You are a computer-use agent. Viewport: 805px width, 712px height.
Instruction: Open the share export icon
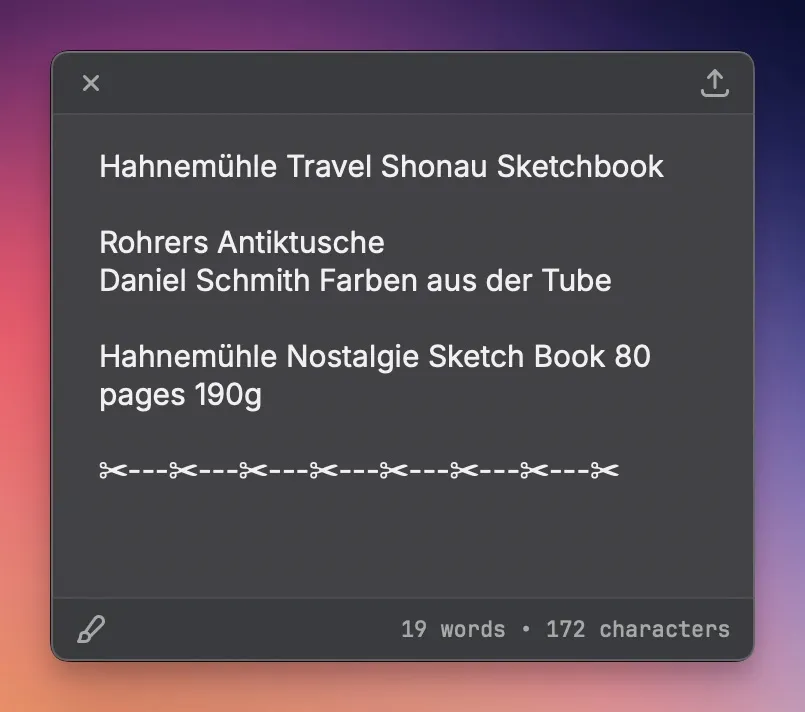[x=714, y=83]
